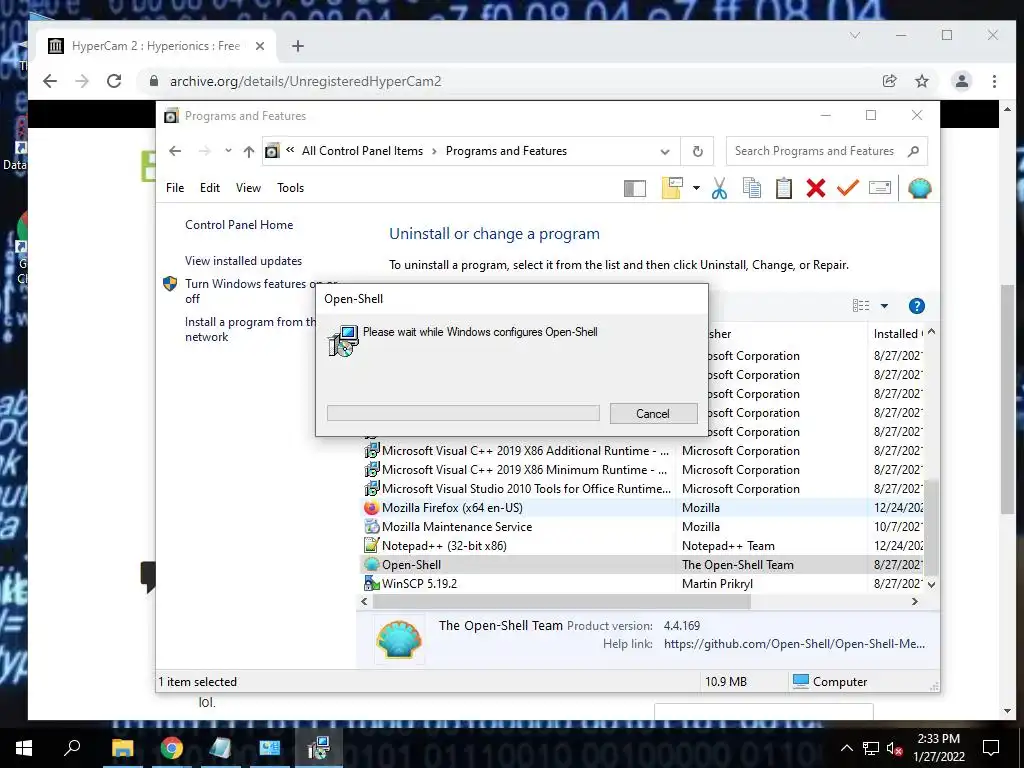
Task: Open Chrome tab search chevron
Action: point(855,35)
